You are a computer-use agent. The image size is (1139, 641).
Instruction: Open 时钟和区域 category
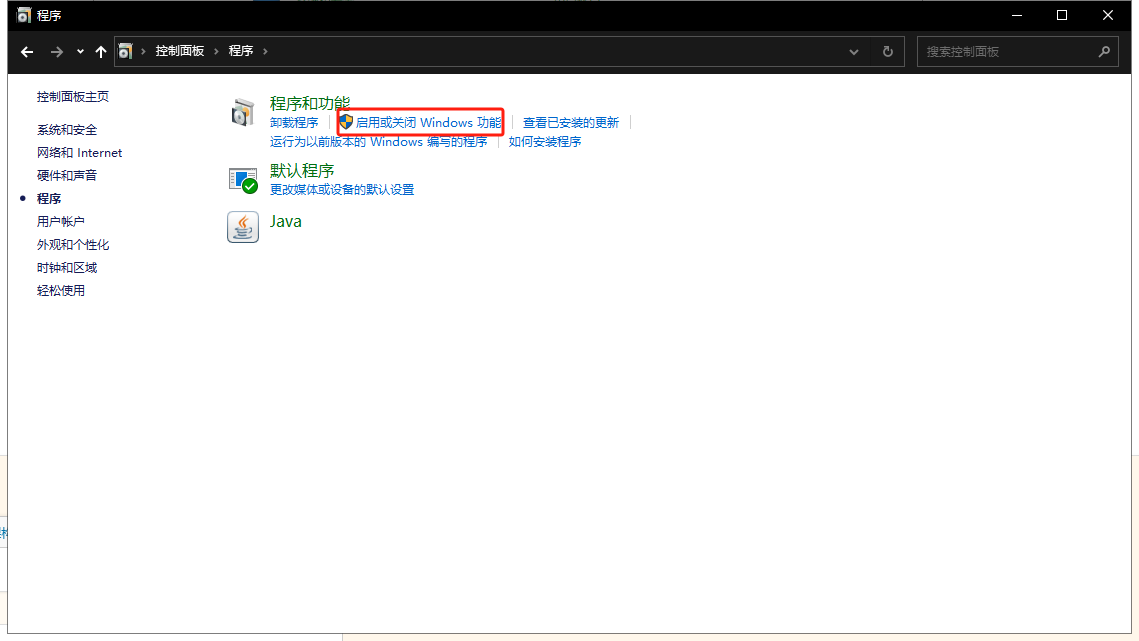pos(67,268)
